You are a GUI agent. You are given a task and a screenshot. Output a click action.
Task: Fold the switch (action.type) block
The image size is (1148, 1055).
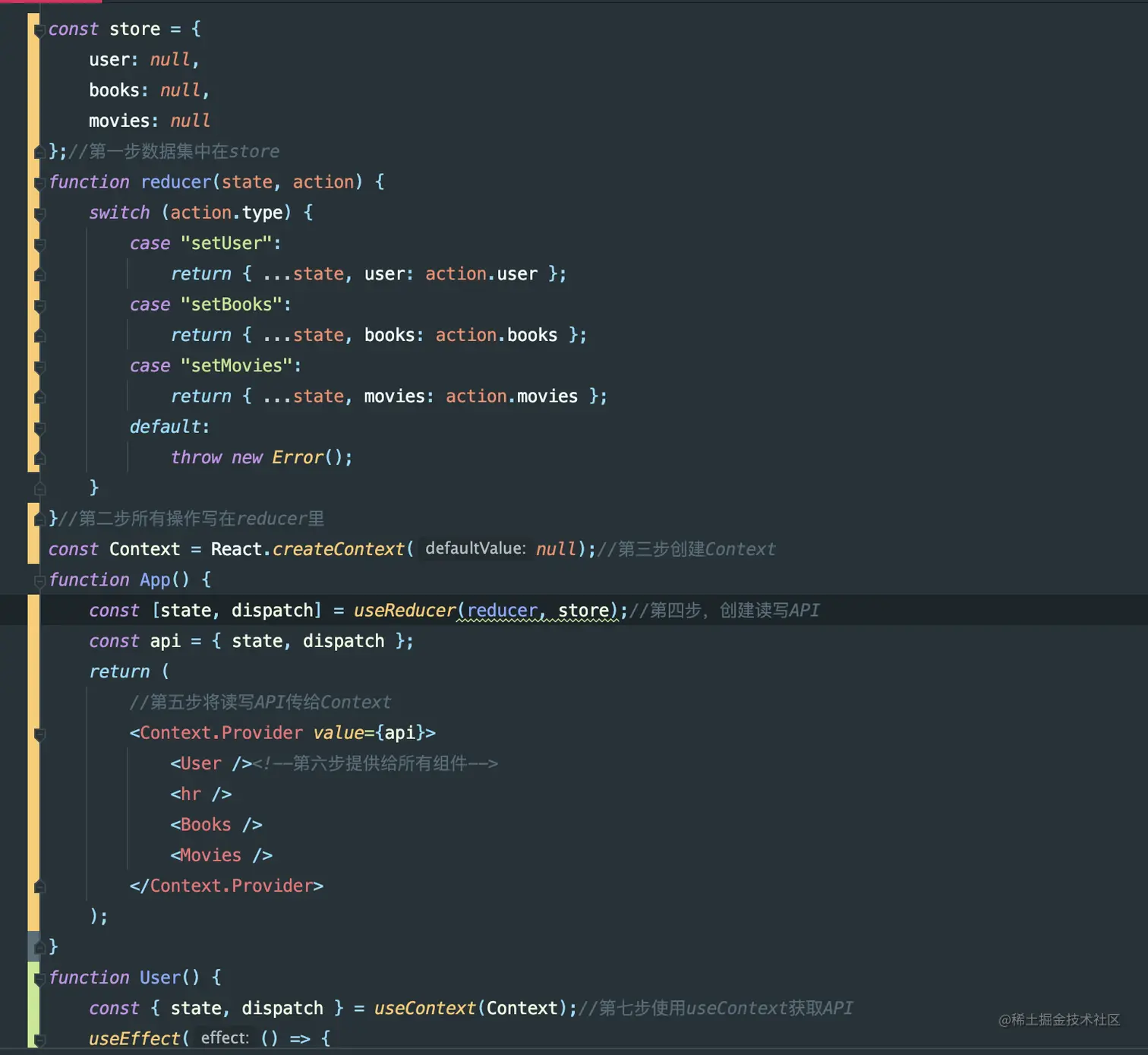[x=39, y=213]
